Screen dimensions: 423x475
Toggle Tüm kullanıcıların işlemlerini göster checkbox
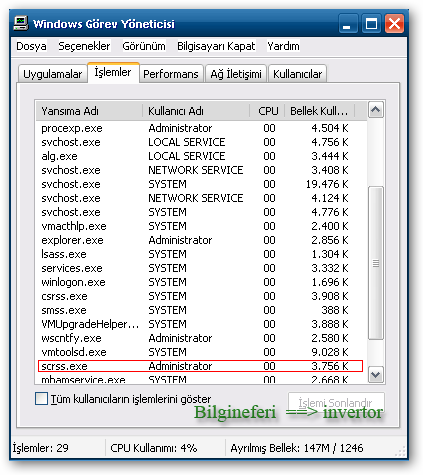[x=41, y=399]
